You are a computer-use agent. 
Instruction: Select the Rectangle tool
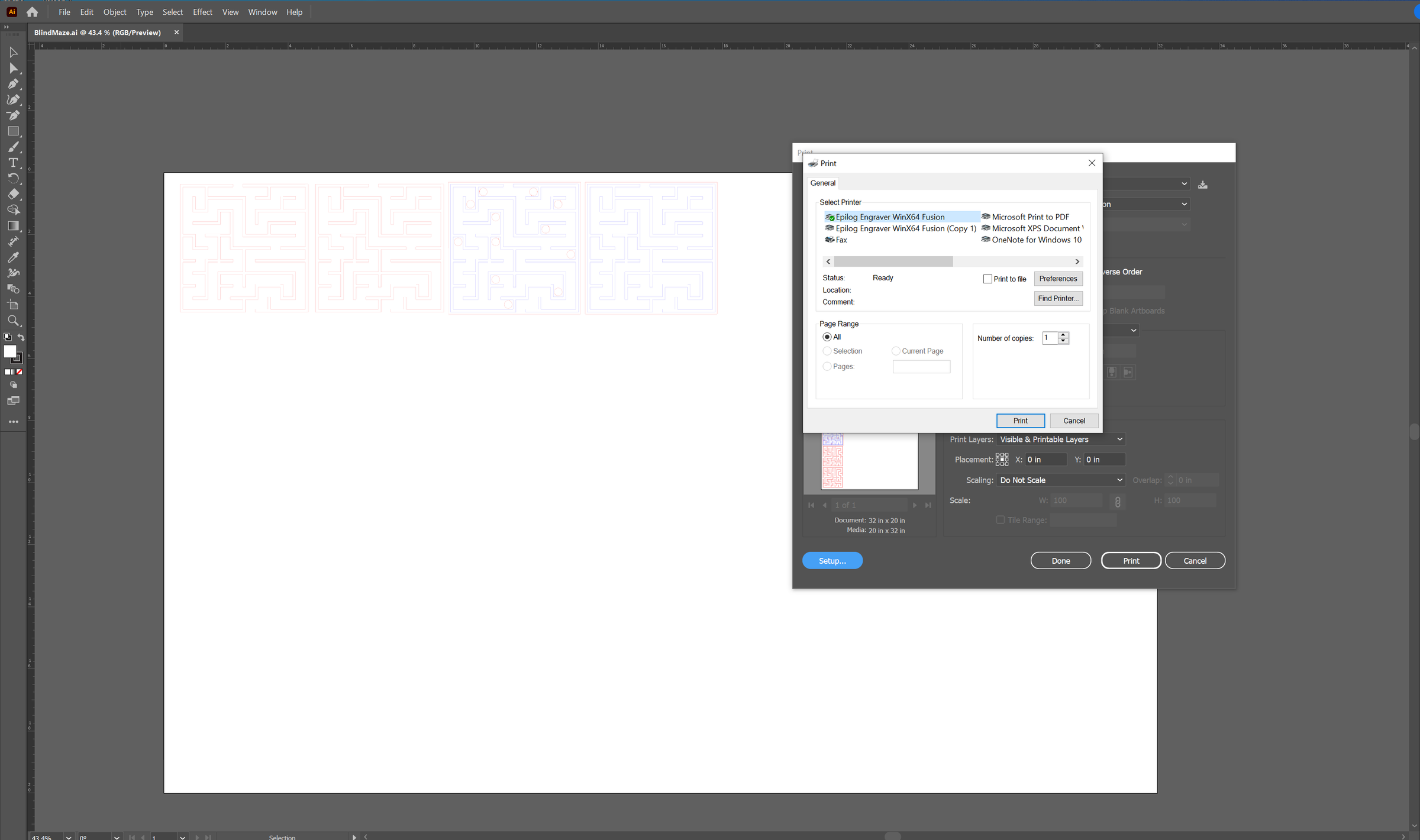[x=13, y=131]
